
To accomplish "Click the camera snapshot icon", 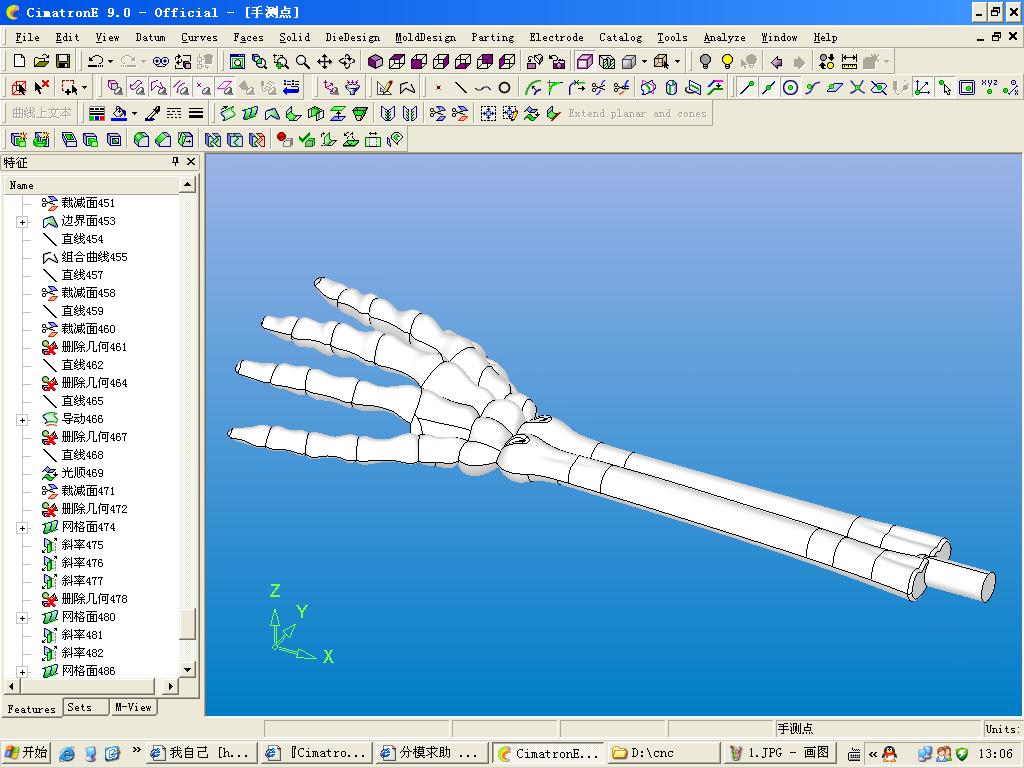I will click(556, 61).
